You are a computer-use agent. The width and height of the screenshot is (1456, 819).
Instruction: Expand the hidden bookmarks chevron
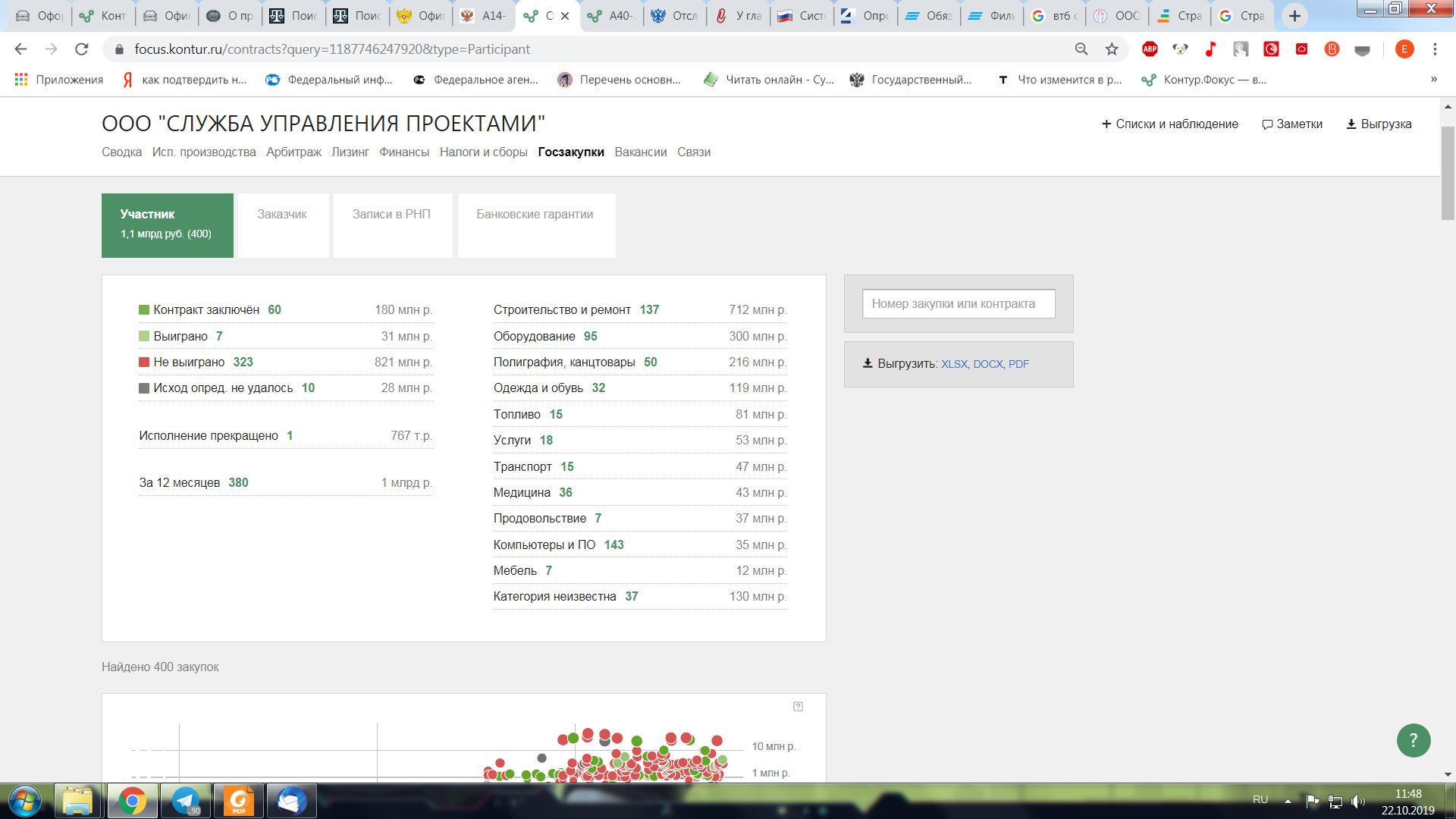pos(1433,80)
